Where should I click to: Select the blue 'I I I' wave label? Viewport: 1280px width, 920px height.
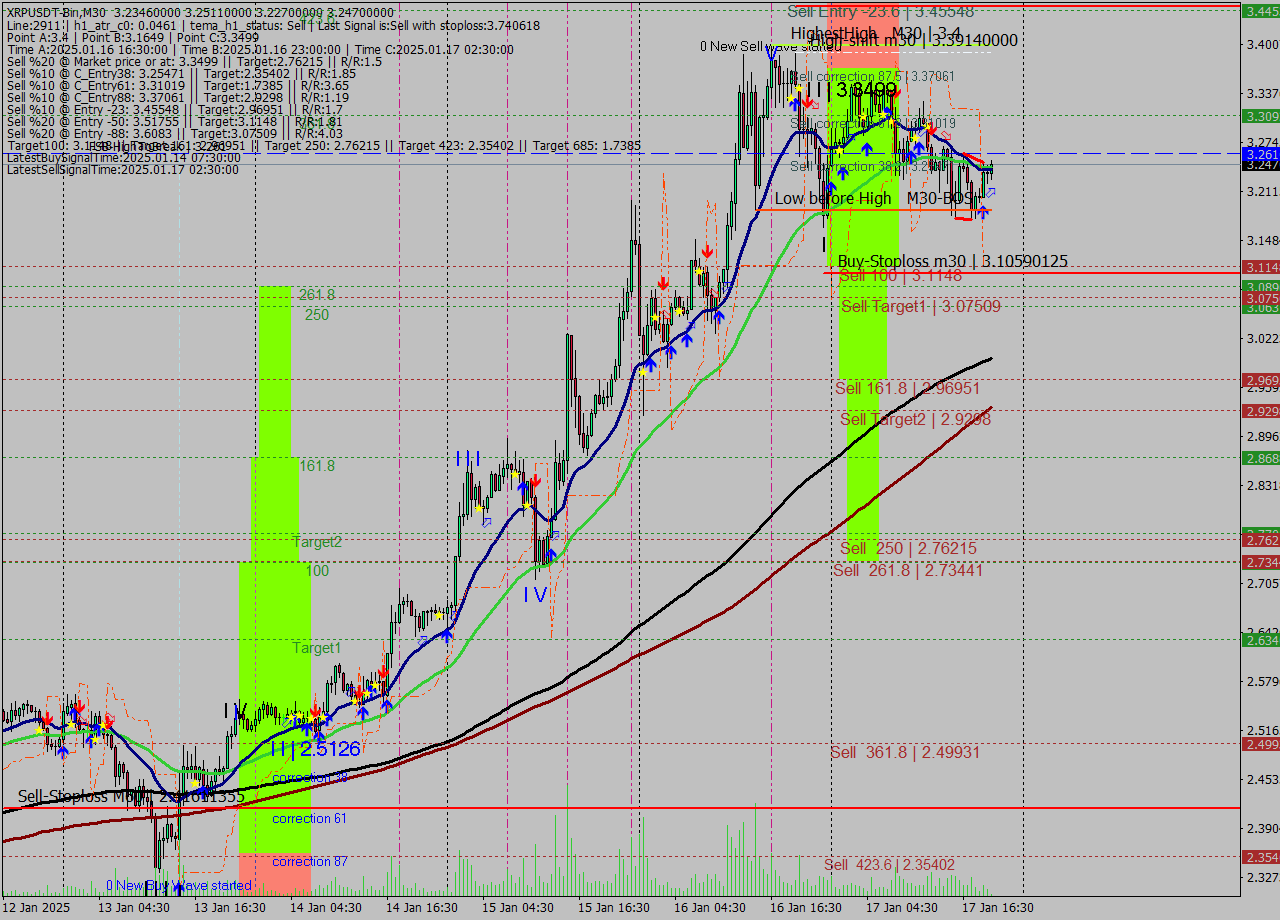pyautogui.click(x=468, y=458)
